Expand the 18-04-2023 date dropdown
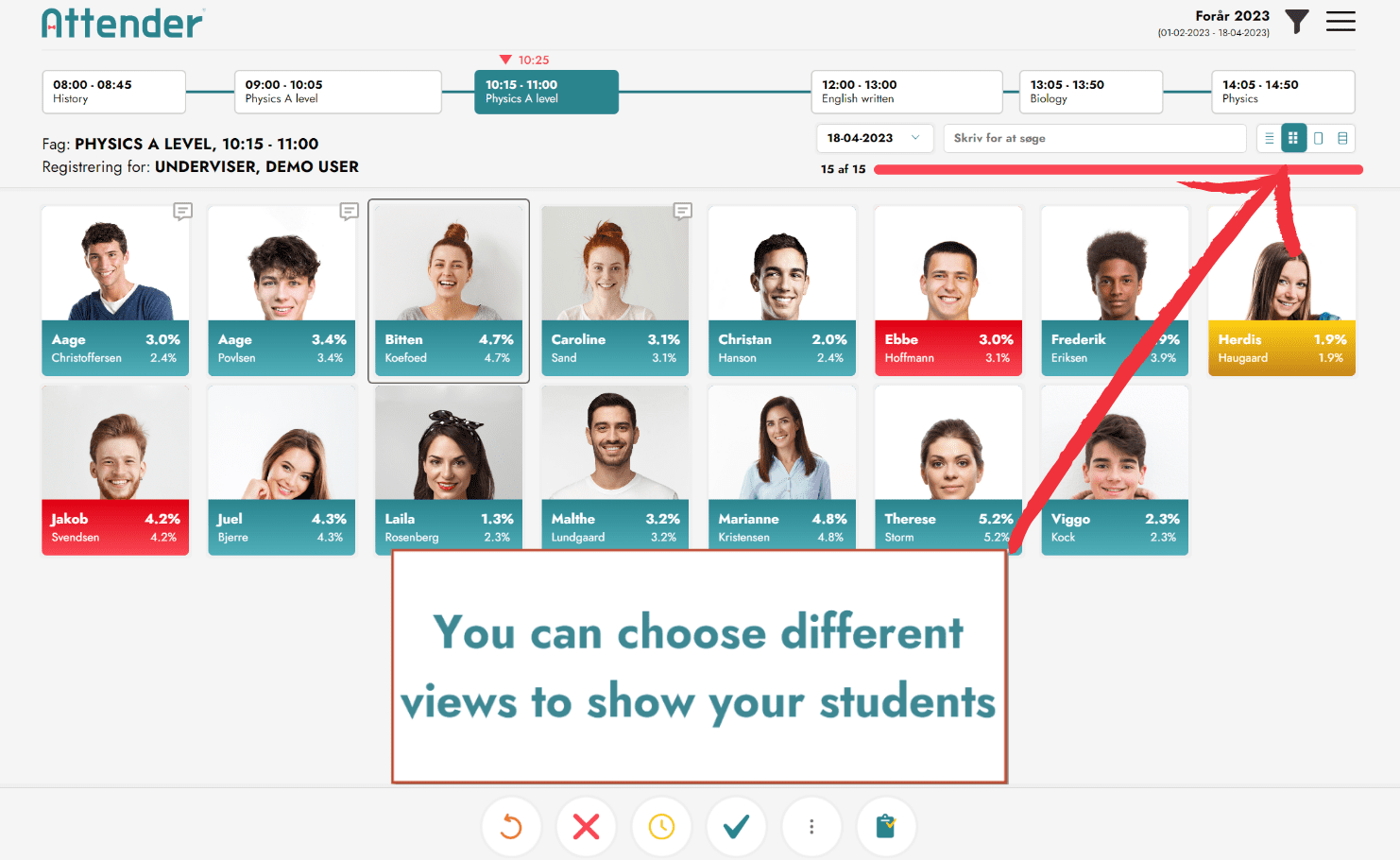Viewport: 1400px width, 860px height. tap(874, 138)
